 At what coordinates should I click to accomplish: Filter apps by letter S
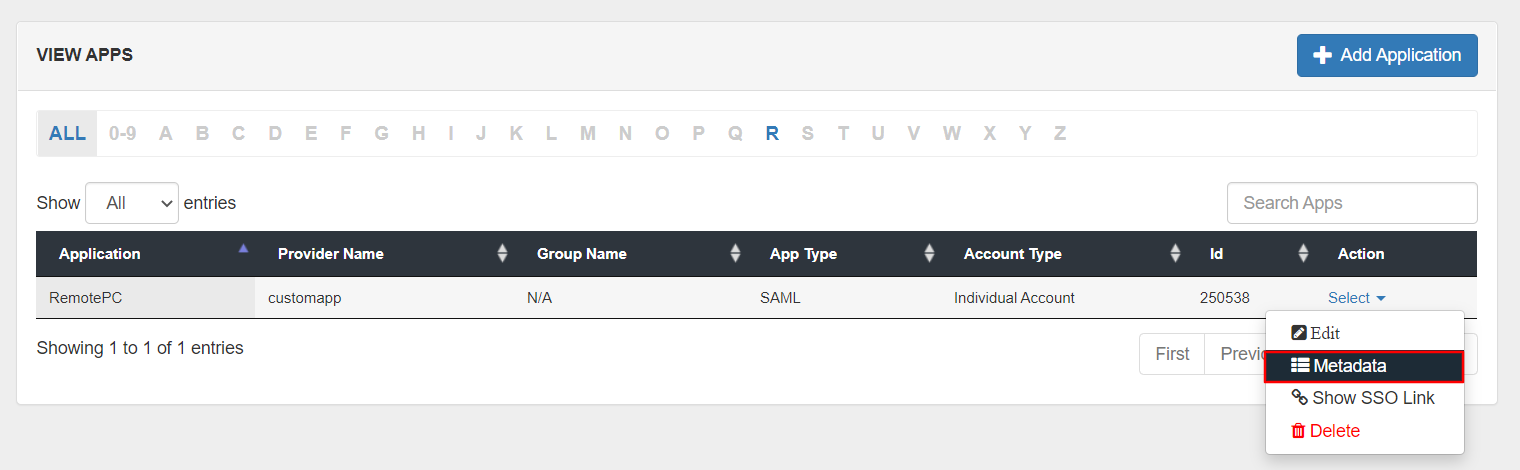click(x=808, y=133)
